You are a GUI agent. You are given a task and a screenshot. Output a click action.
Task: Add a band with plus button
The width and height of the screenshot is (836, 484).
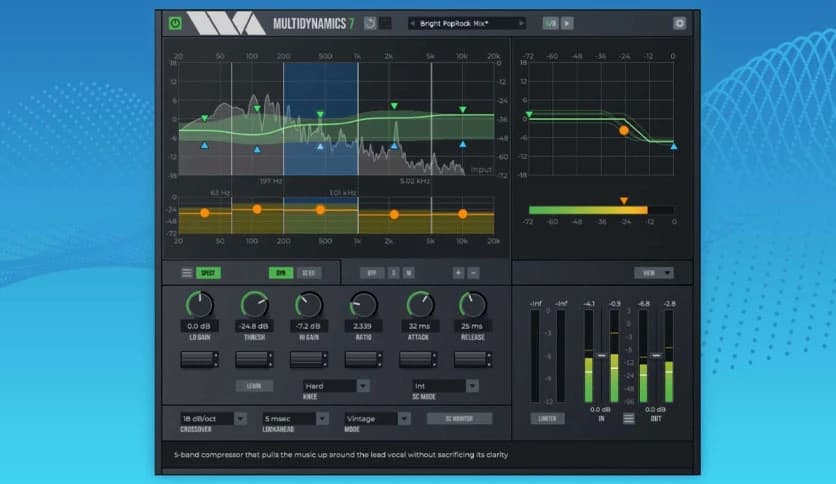click(x=458, y=273)
